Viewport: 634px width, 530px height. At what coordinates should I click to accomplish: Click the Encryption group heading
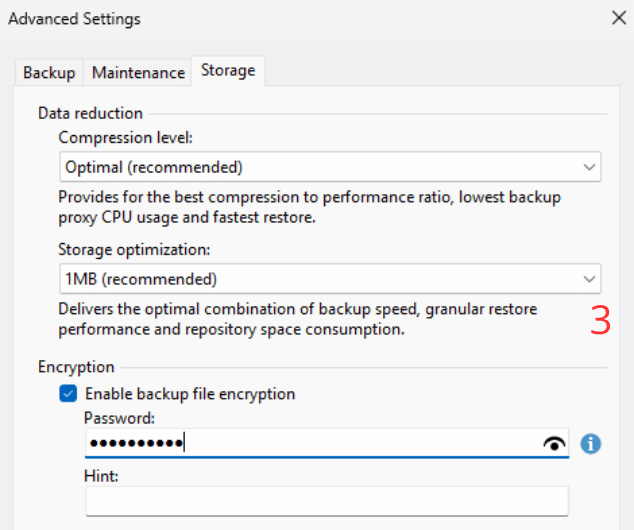click(x=76, y=367)
